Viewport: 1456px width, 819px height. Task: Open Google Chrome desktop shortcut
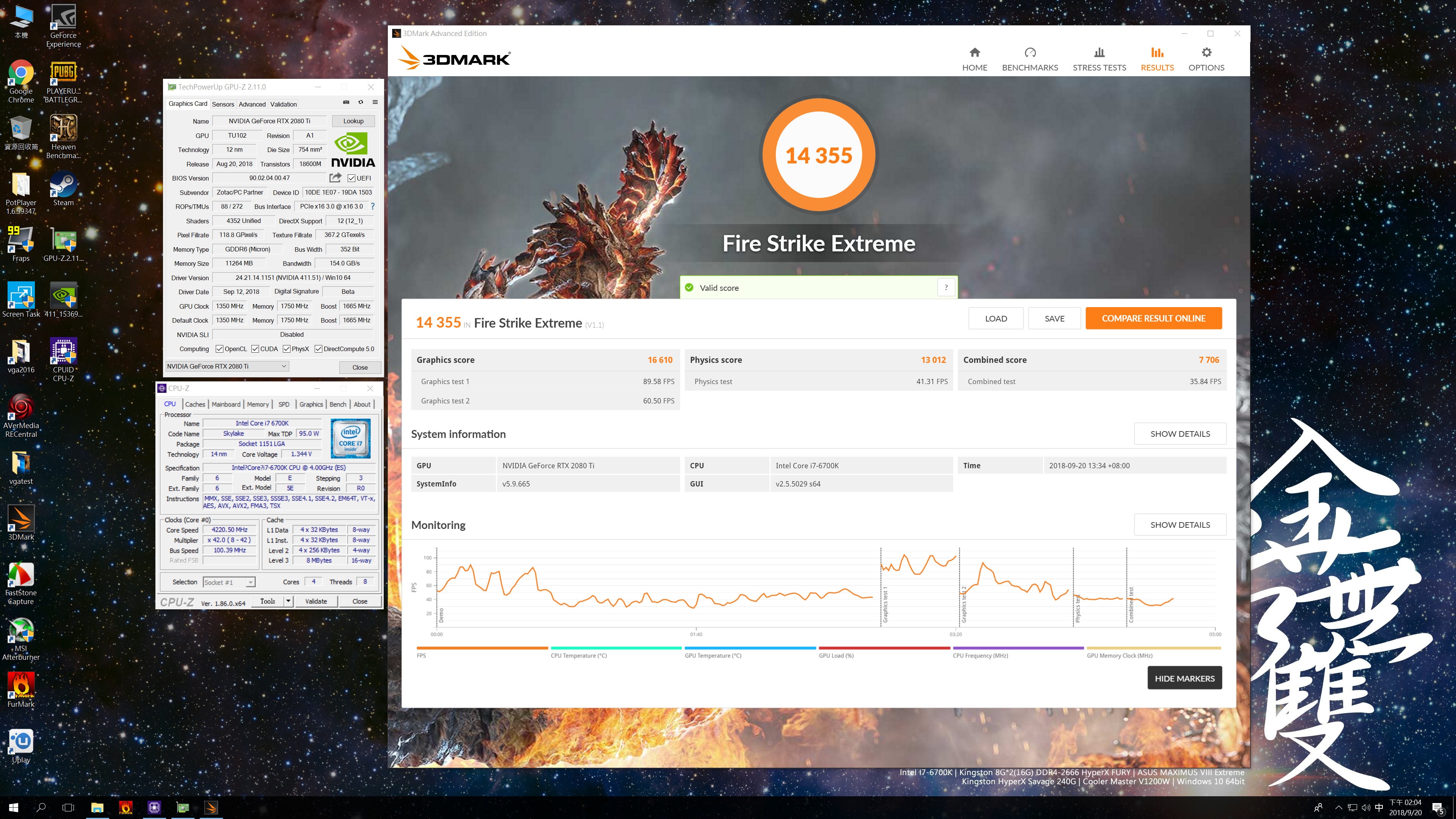(21, 82)
